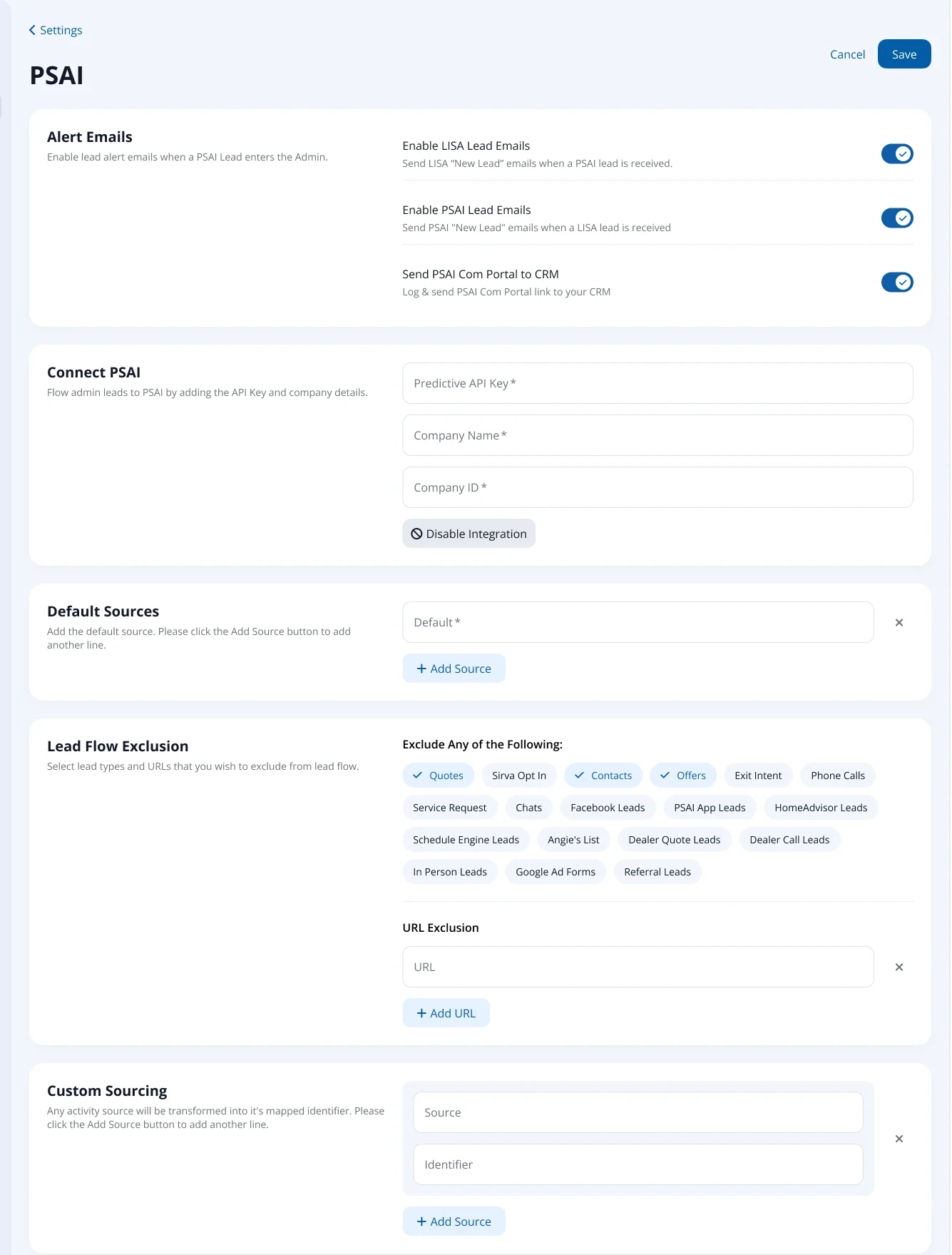Uncheck the Contacts exclusion chip
Screen dimensions: 952x1255
[x=603, y=776]
